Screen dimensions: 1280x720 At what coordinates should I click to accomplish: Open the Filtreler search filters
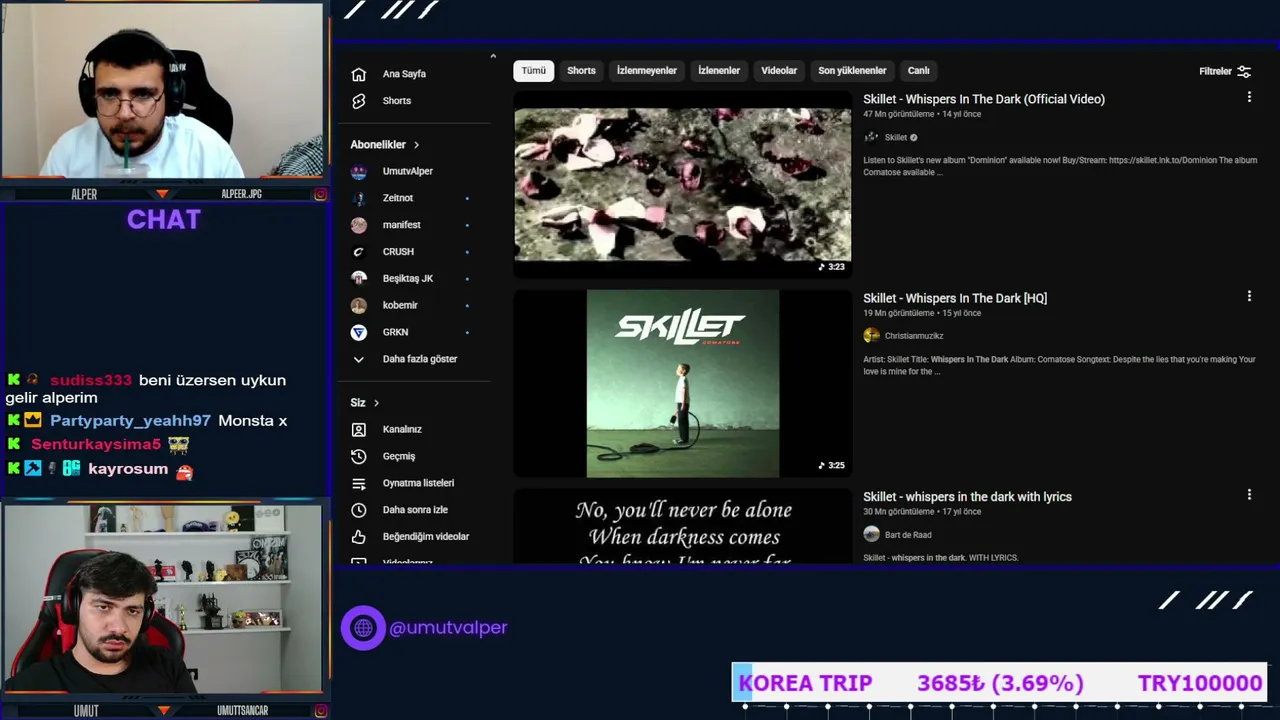(1225, 71)
